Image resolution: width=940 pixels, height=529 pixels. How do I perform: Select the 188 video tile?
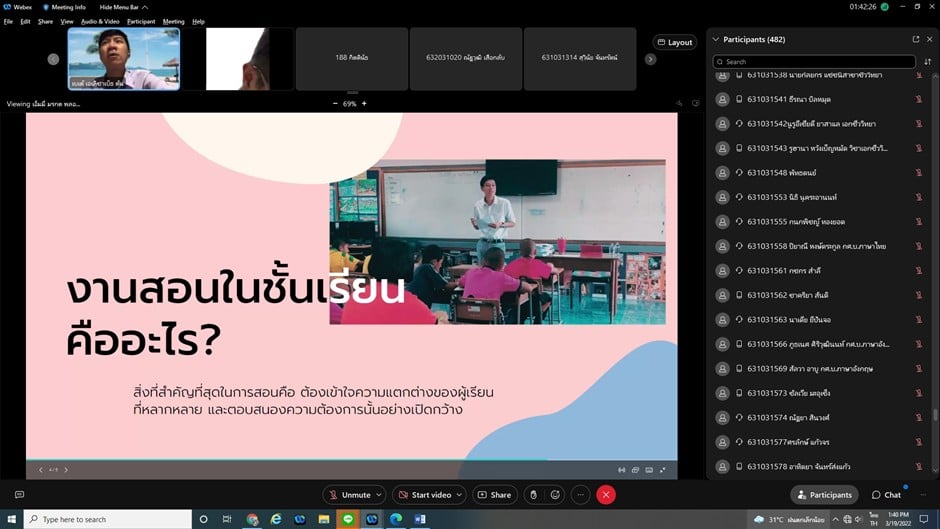pyautogui.click(x=352, y=59)
